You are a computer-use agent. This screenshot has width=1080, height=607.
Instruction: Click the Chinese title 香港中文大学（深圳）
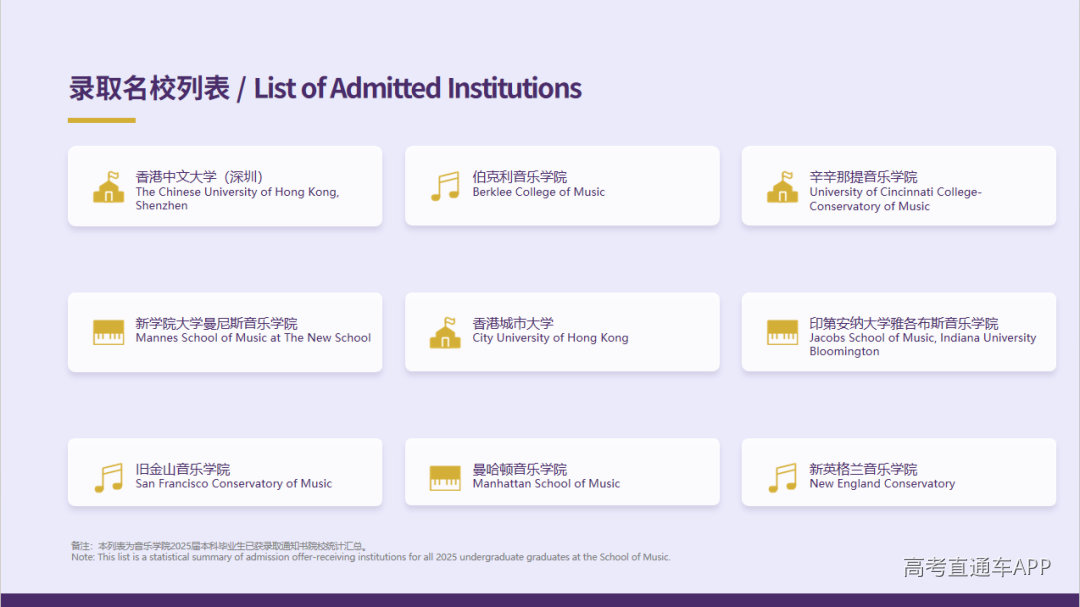click(x=199, y=177)
